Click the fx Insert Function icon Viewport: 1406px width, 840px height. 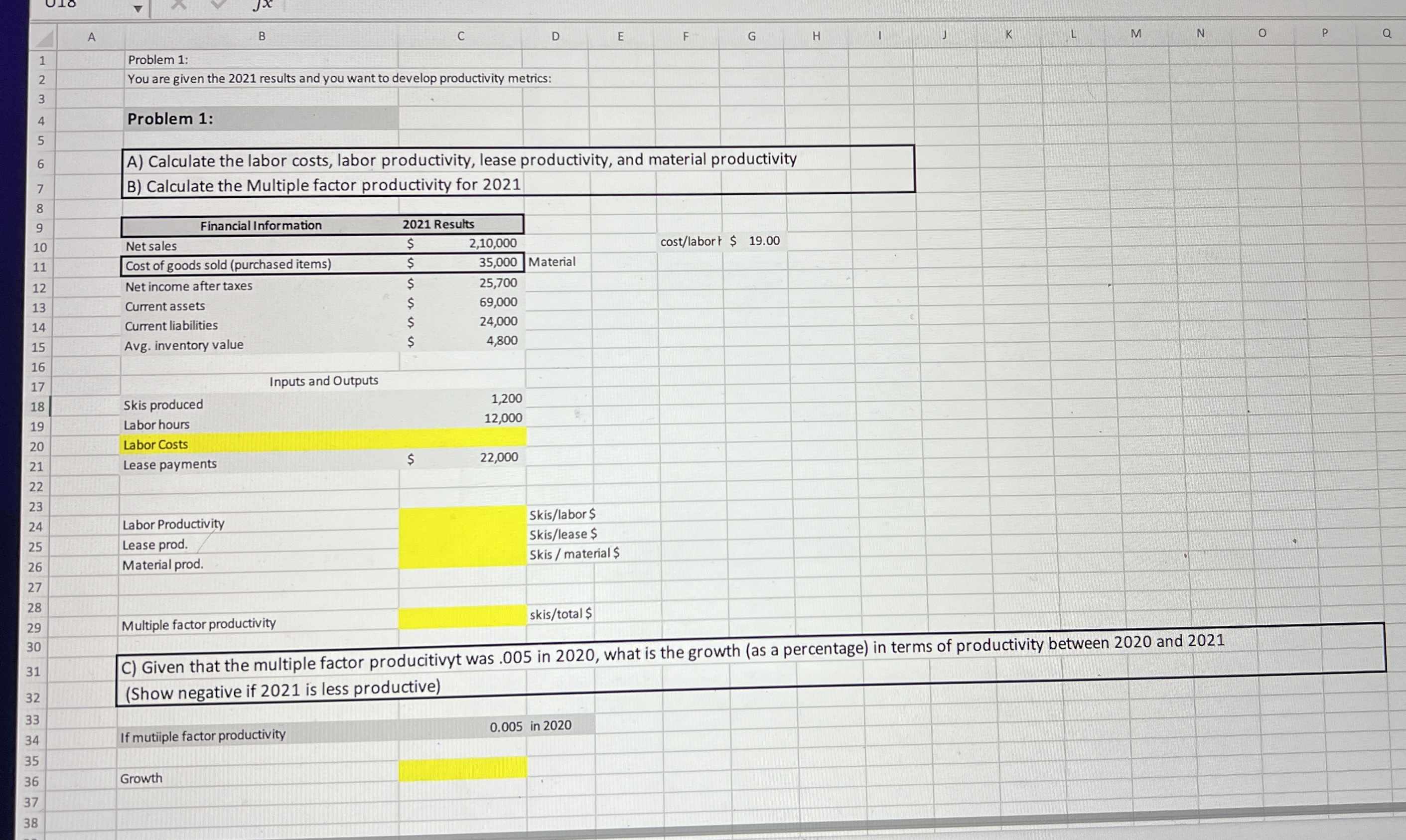(x=263, y=4)
